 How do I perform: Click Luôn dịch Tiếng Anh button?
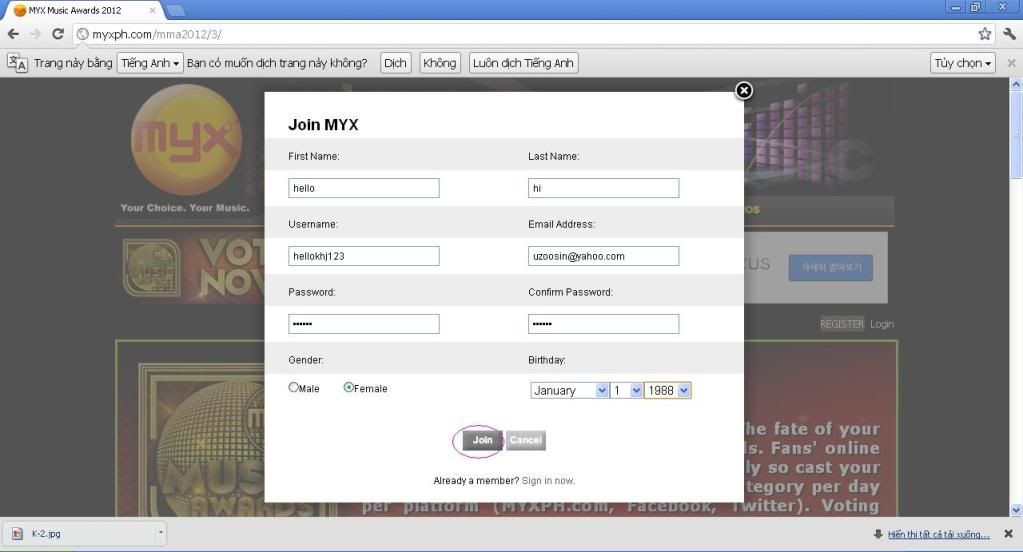[523, 63]
